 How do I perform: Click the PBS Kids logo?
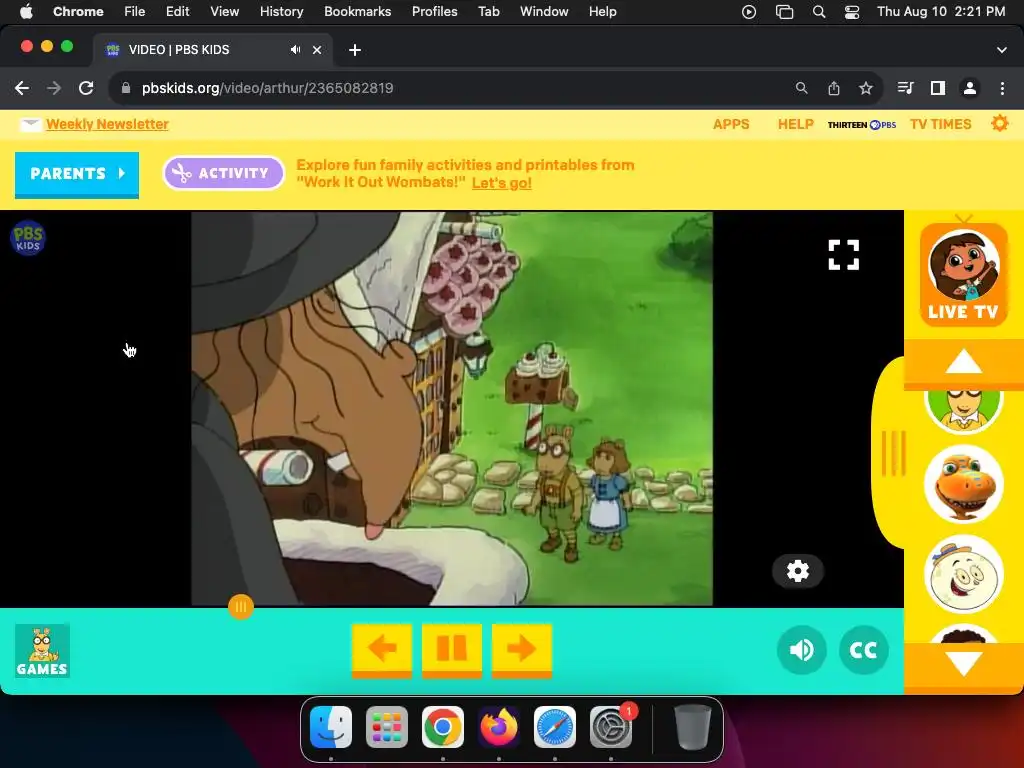tap(28, 238)
